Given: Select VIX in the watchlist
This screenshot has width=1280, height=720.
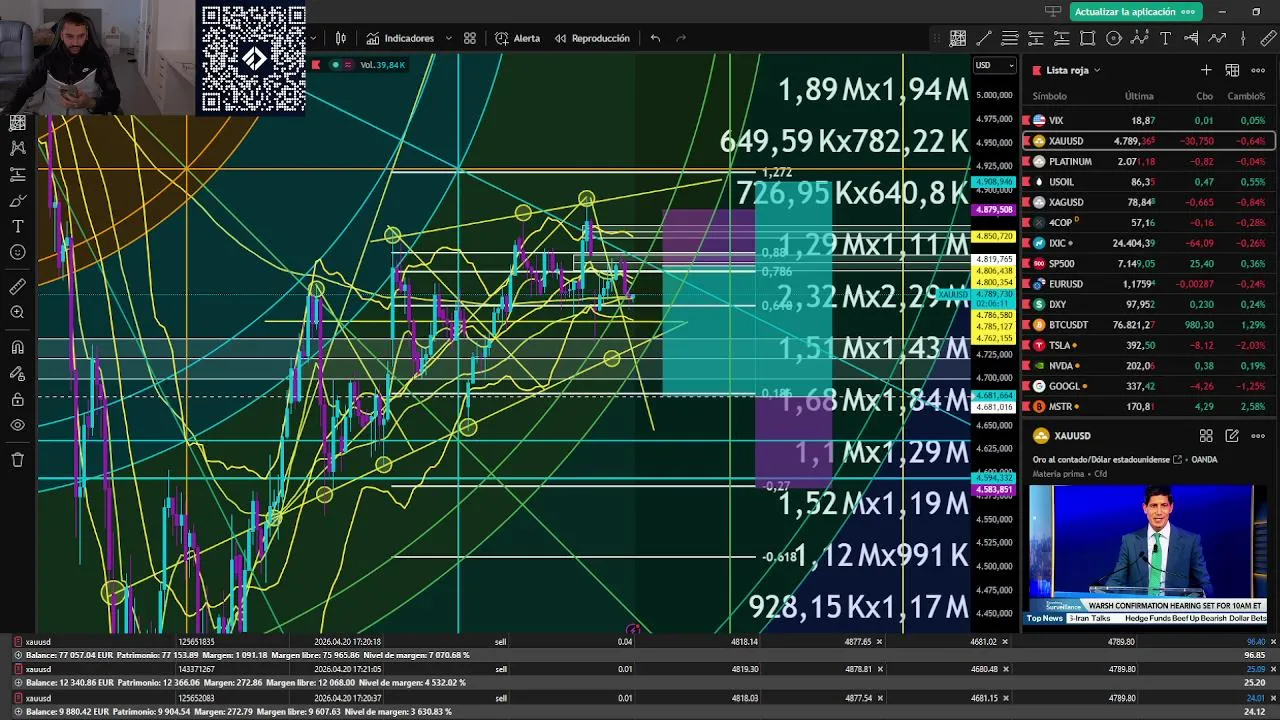Looking at the screenshot, I should point(1149,120).
